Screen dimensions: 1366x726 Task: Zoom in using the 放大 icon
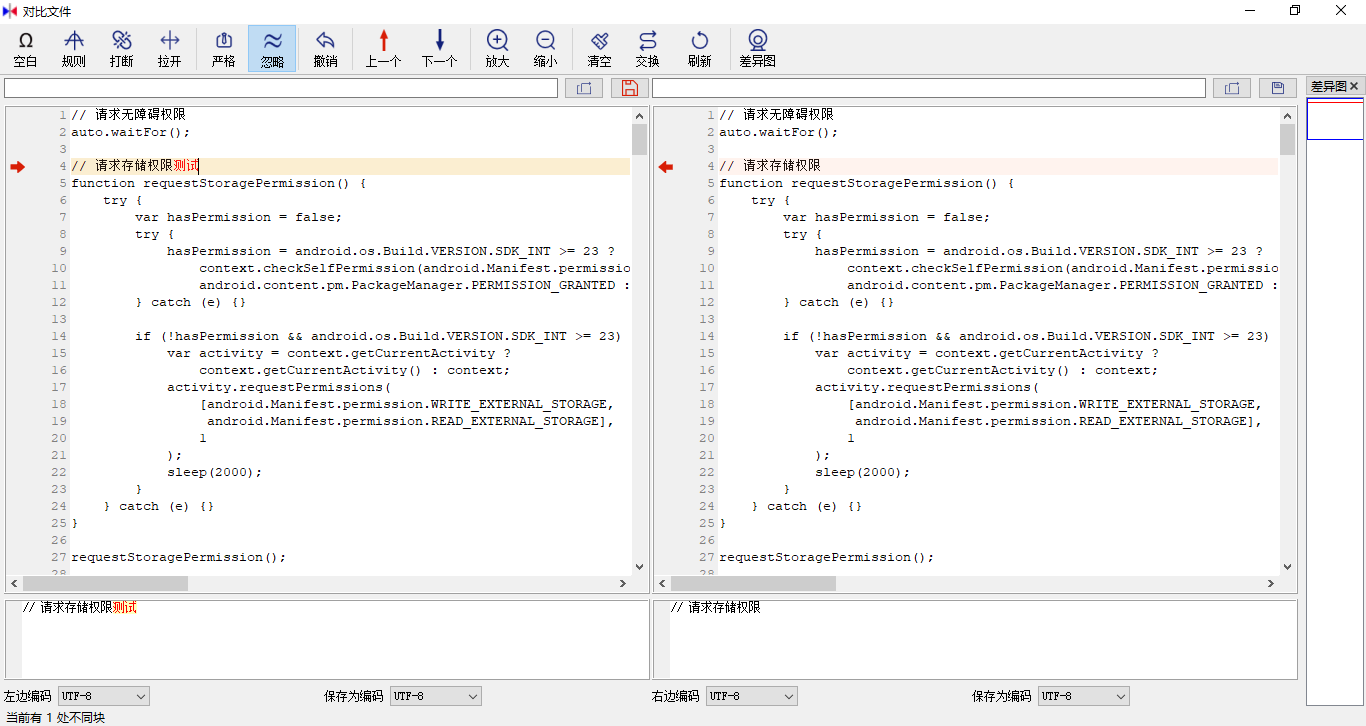coord(497,48)
